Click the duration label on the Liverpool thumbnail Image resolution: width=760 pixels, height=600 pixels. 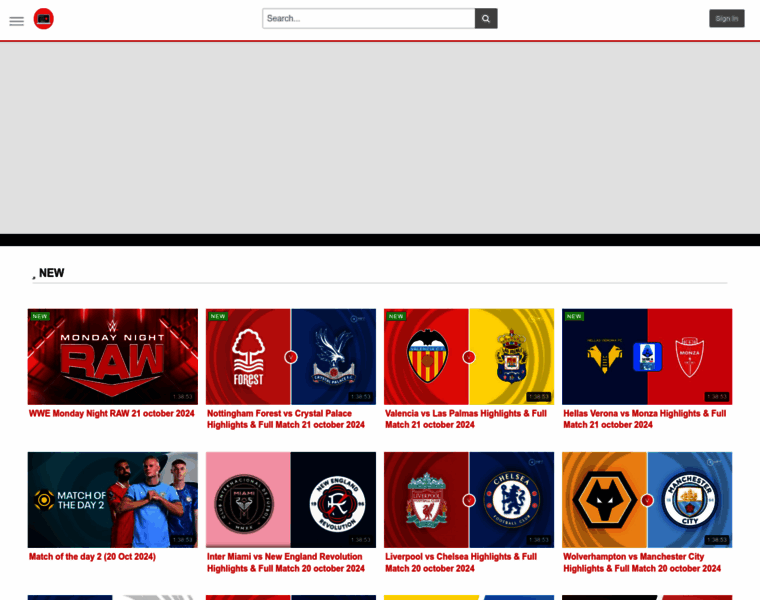538,539
